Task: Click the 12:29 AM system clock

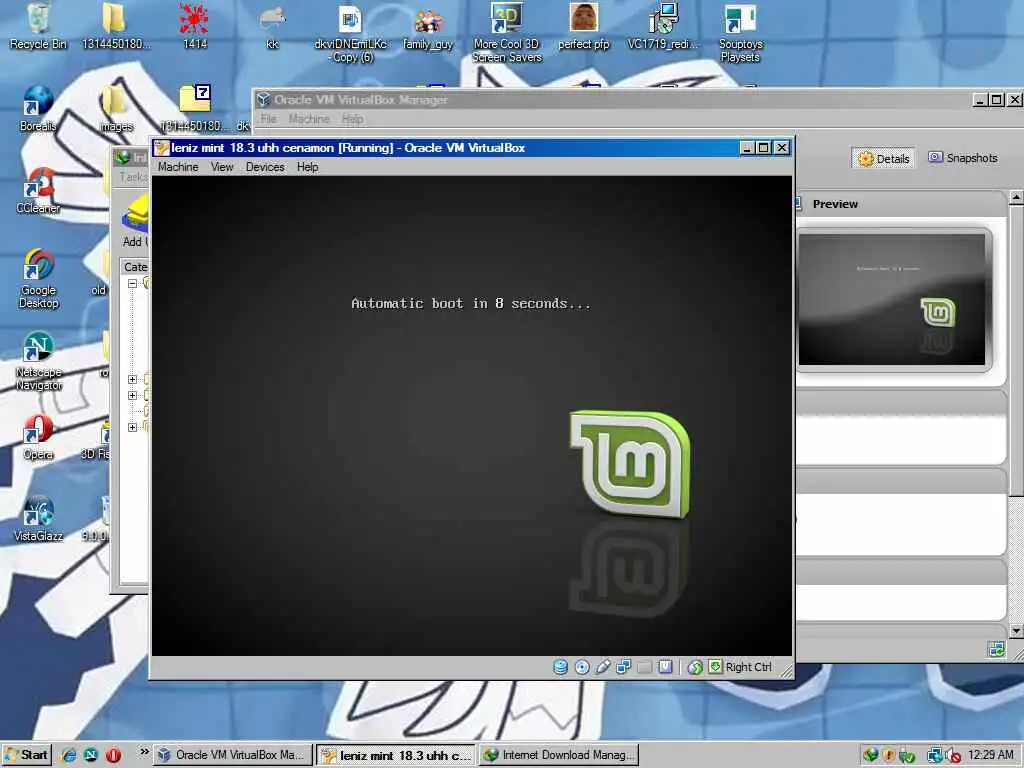Action: tap(991, 756)
